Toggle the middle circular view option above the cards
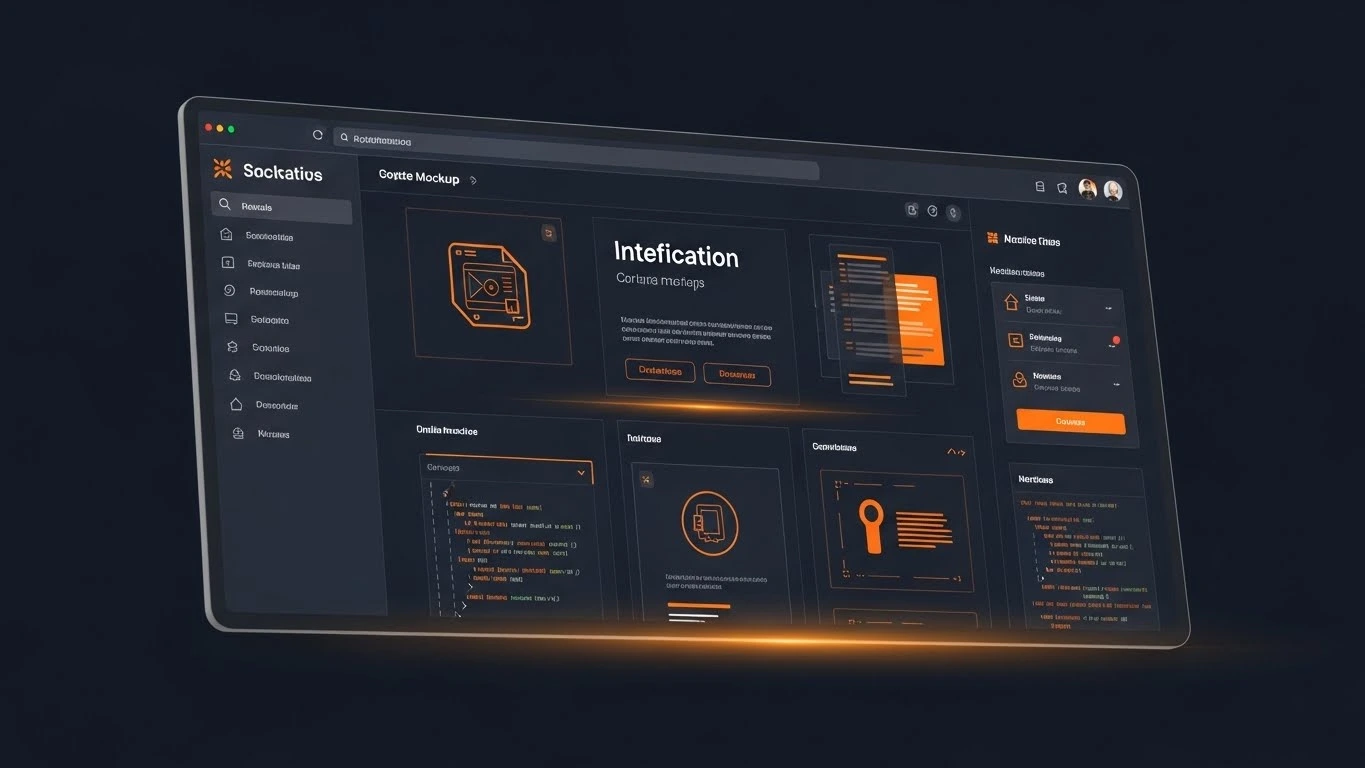This screenshot has height=768, width=1365. [x=932, y=211]
